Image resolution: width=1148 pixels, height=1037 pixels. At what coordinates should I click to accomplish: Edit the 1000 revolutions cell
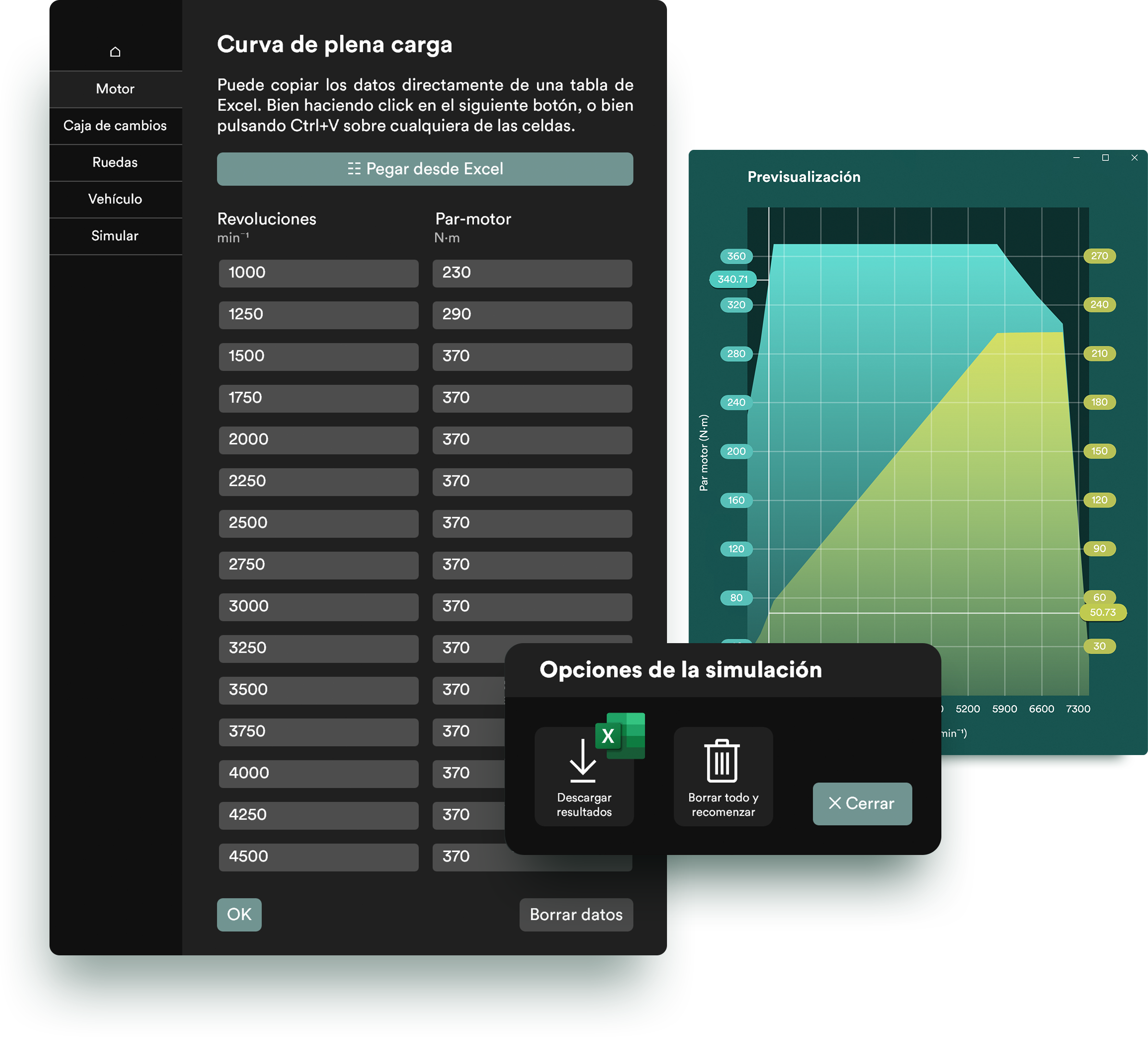pos(319,273)
